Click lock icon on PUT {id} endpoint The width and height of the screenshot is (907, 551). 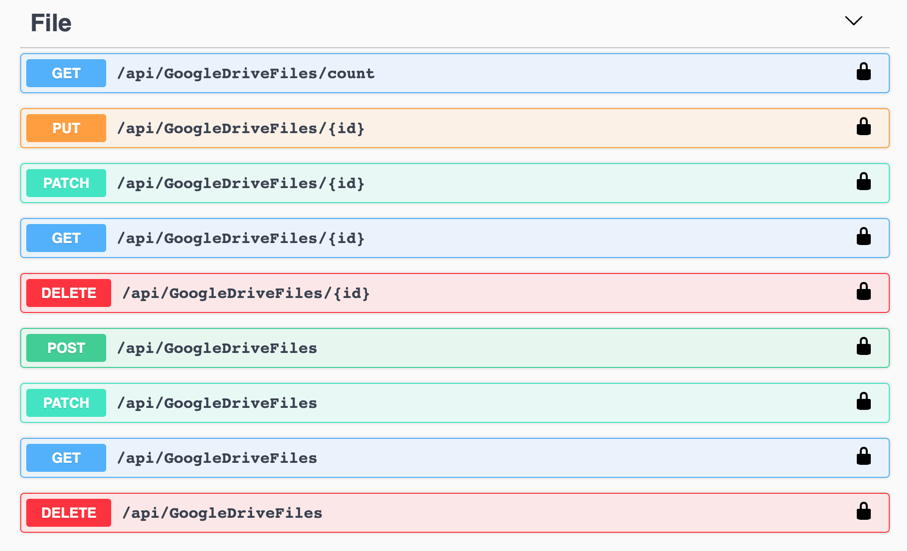click(864, 127)
